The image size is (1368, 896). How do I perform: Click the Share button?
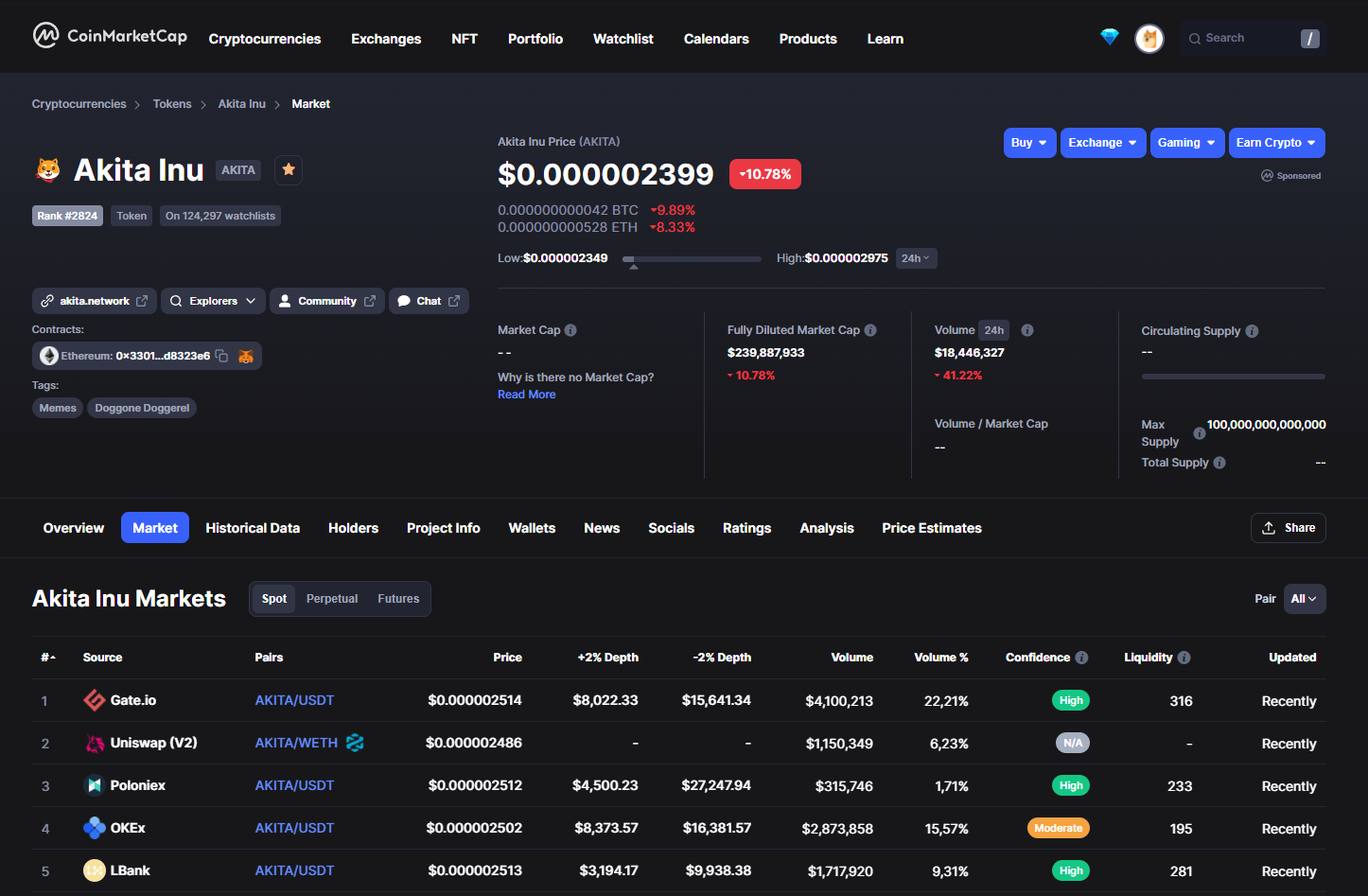click(x=1289, y=528)
